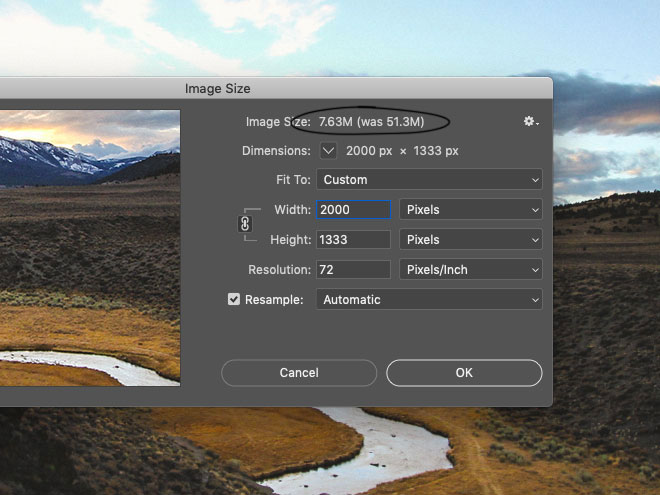The width and height of the screenshot is (660, 495).
Task: Open the Width units Pixels dropdown
Action: coord(471,210)
